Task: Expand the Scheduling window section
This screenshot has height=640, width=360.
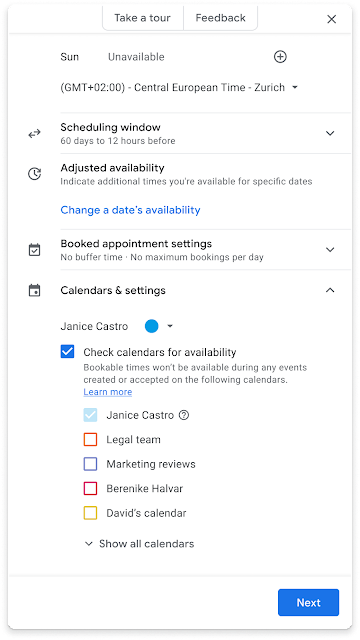Action: pyautogui.click(x=330, y=133)
